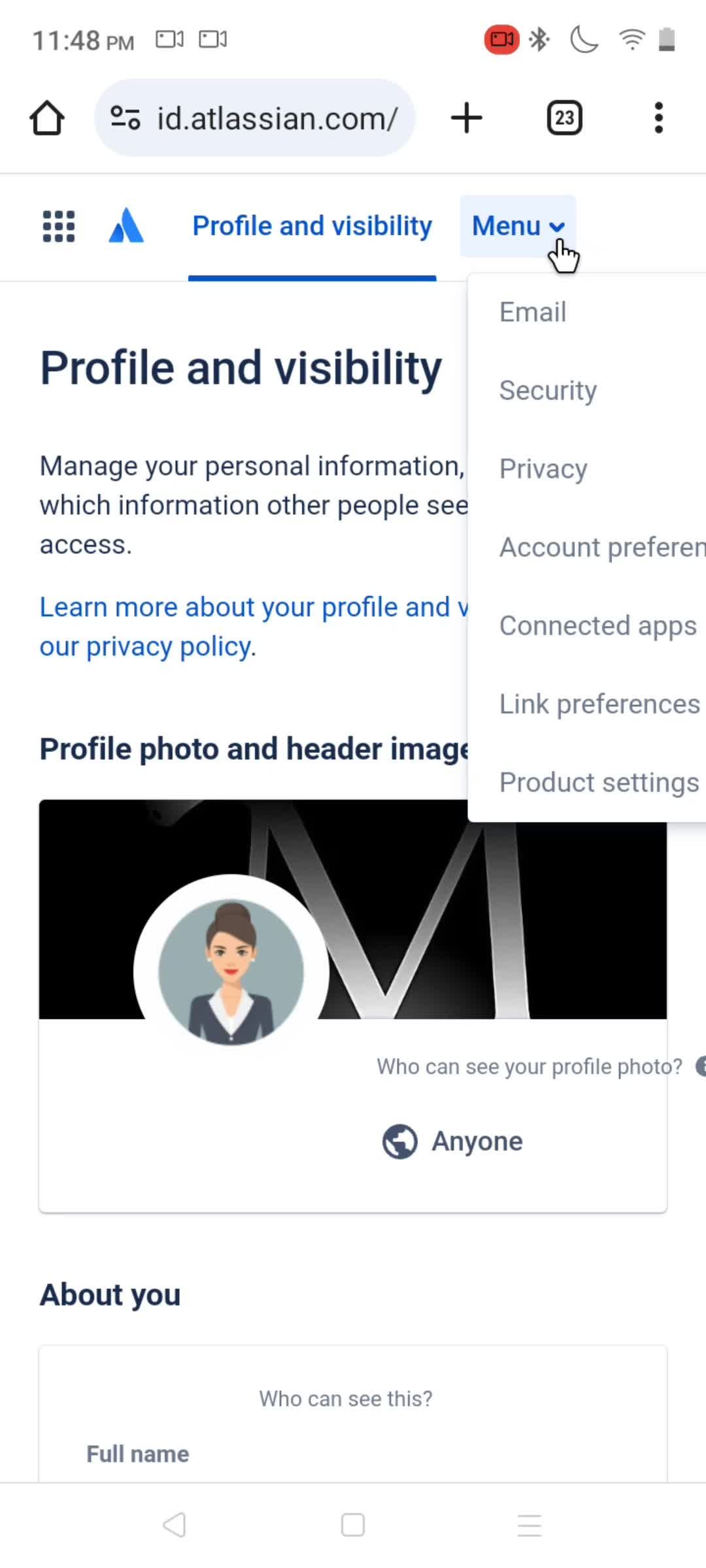Open Chrome's three-dot overflow menu
This screenshot has height=1568, width=706.
(658, 118)
